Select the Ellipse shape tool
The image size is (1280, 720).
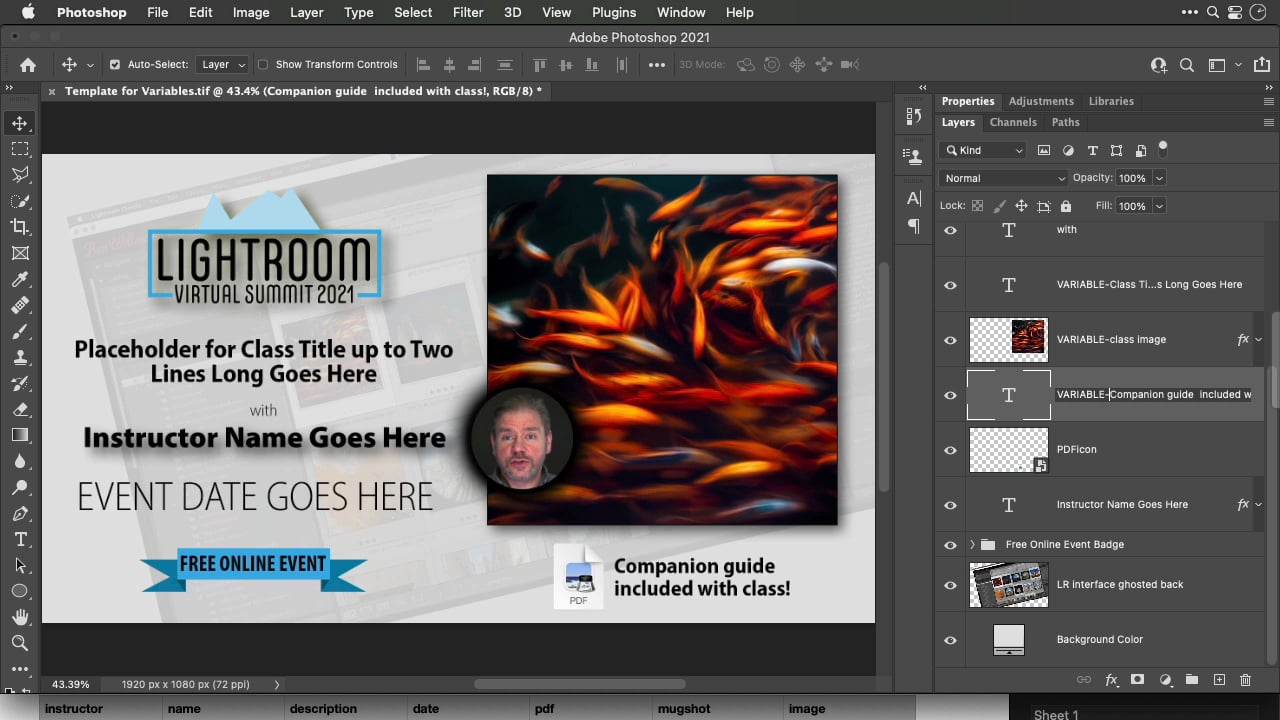pos(20,592)
